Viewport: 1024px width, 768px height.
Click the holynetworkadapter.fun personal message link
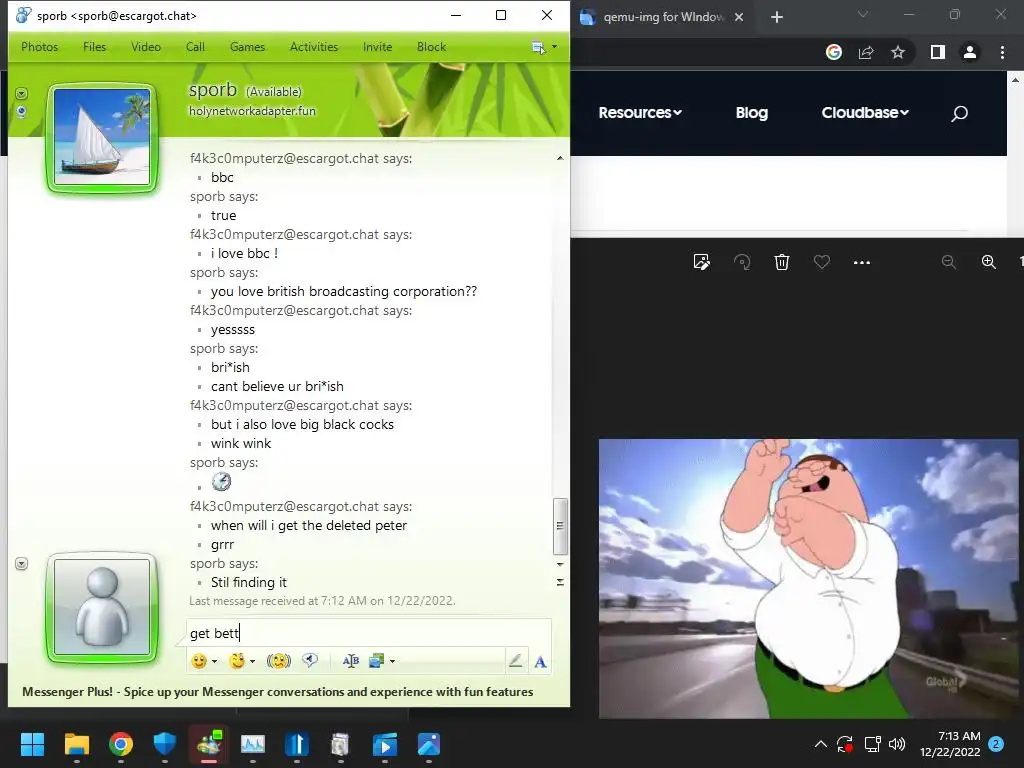pyautogui.click(x=252, y=111)
